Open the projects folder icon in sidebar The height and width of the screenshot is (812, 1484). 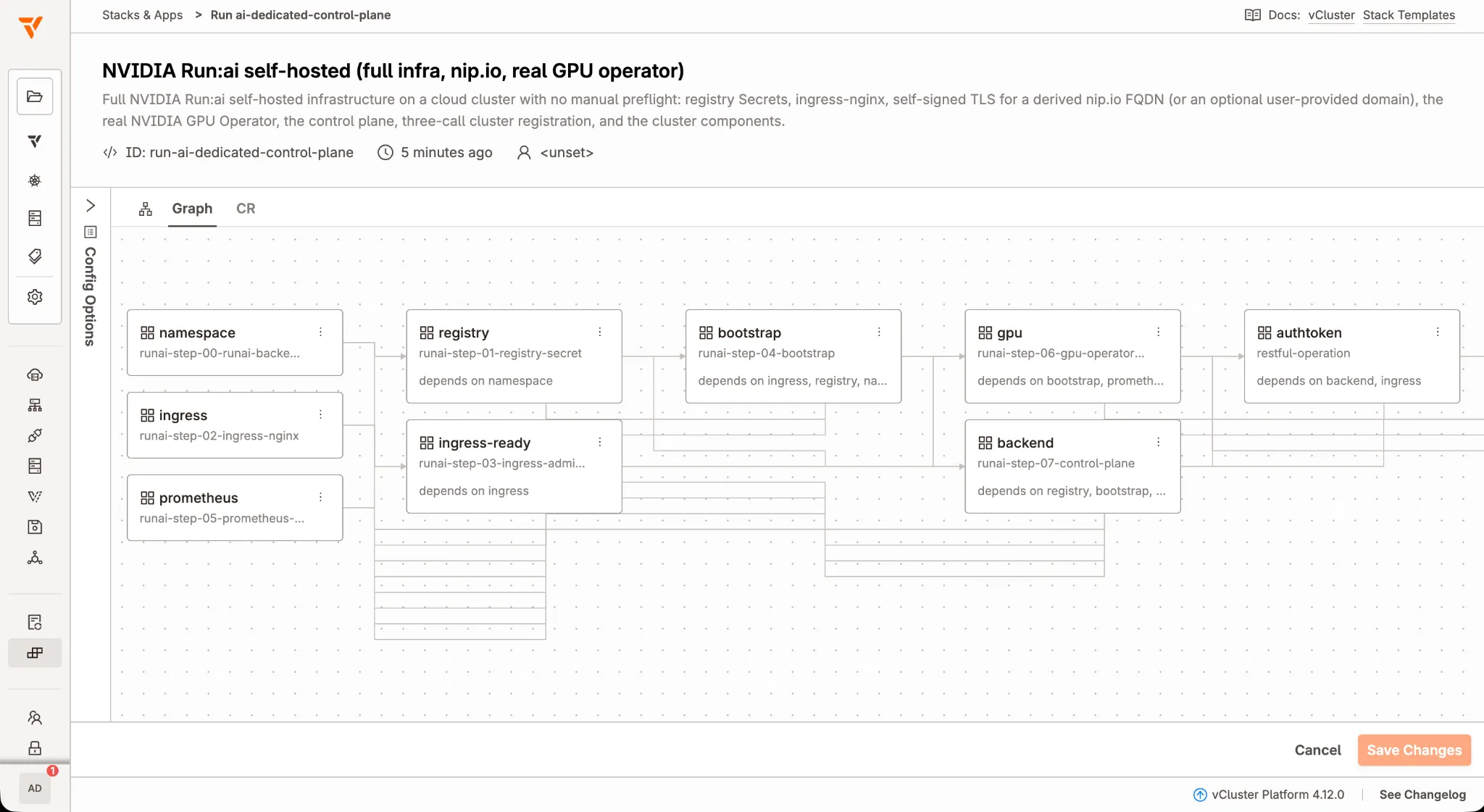(35, 96)
